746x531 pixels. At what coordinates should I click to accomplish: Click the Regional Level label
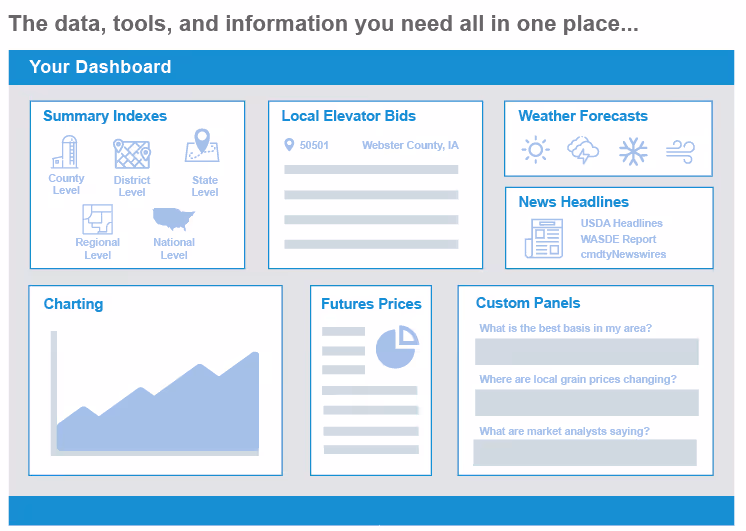pyautogui.click(x=98, y=248)
